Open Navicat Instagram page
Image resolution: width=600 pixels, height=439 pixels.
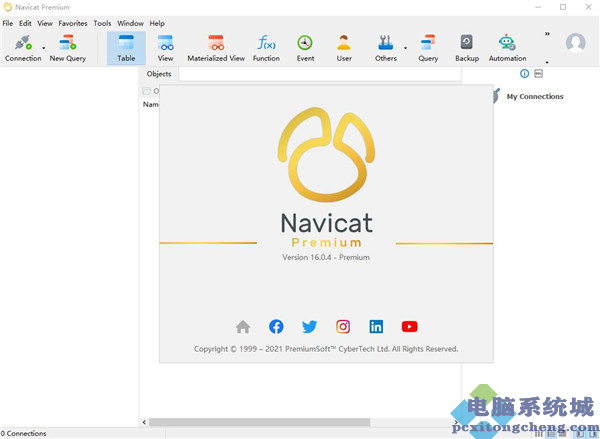[343, 327]
